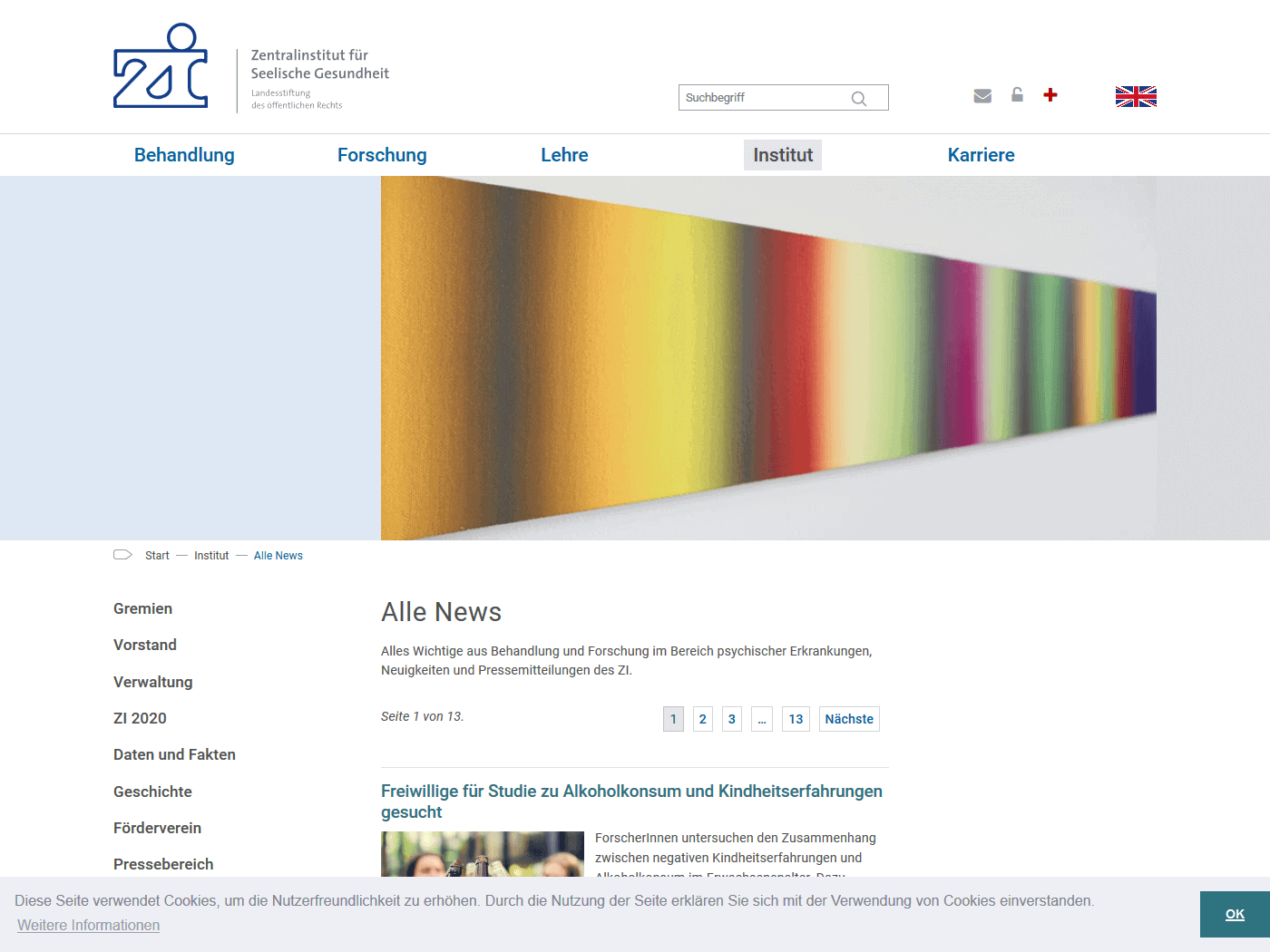The height and width of the screenshot is (952, 1270).
Task: Open the Behandlung main menu
Action: click(184, 155)
